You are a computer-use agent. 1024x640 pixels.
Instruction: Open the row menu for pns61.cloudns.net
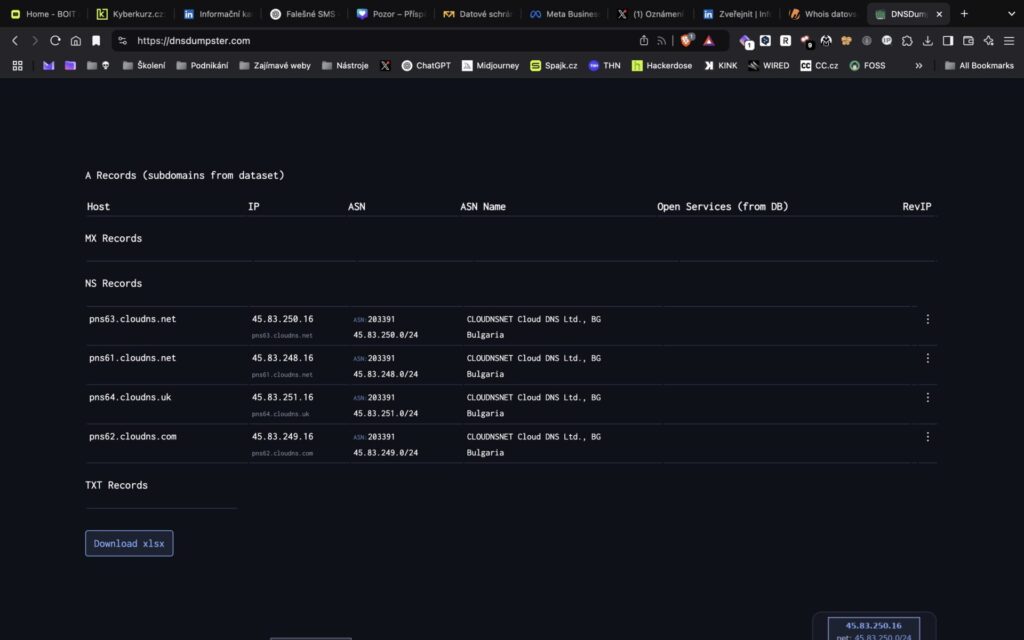point(927,359)
